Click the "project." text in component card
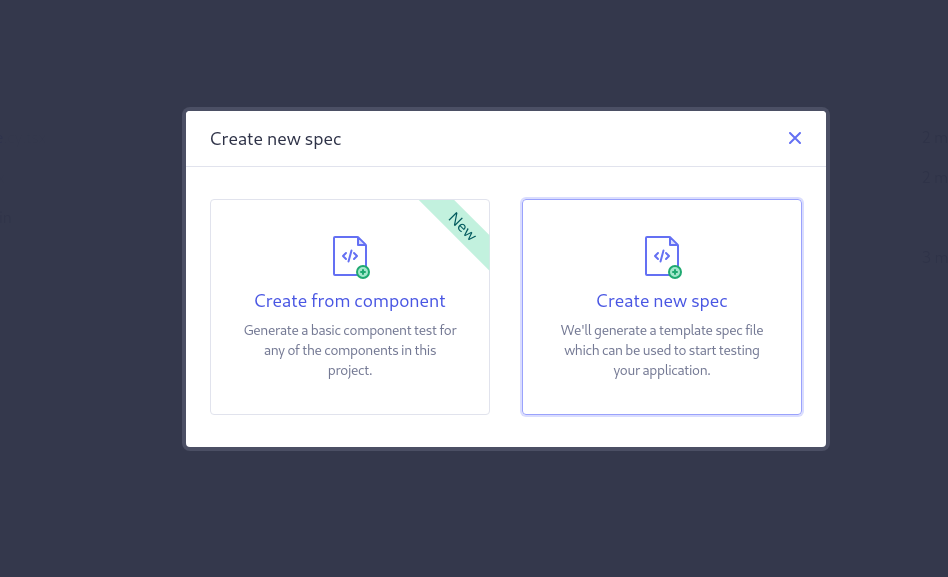 [x=349, y=370]
